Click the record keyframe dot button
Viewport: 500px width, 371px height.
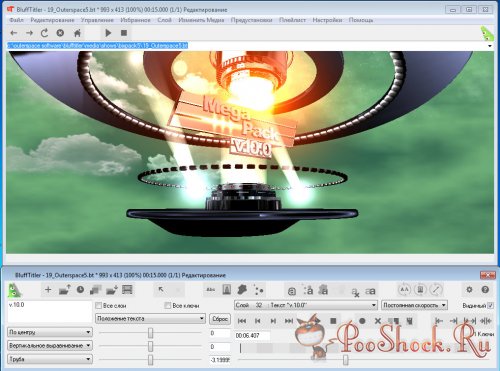click(x=362, y=321)
